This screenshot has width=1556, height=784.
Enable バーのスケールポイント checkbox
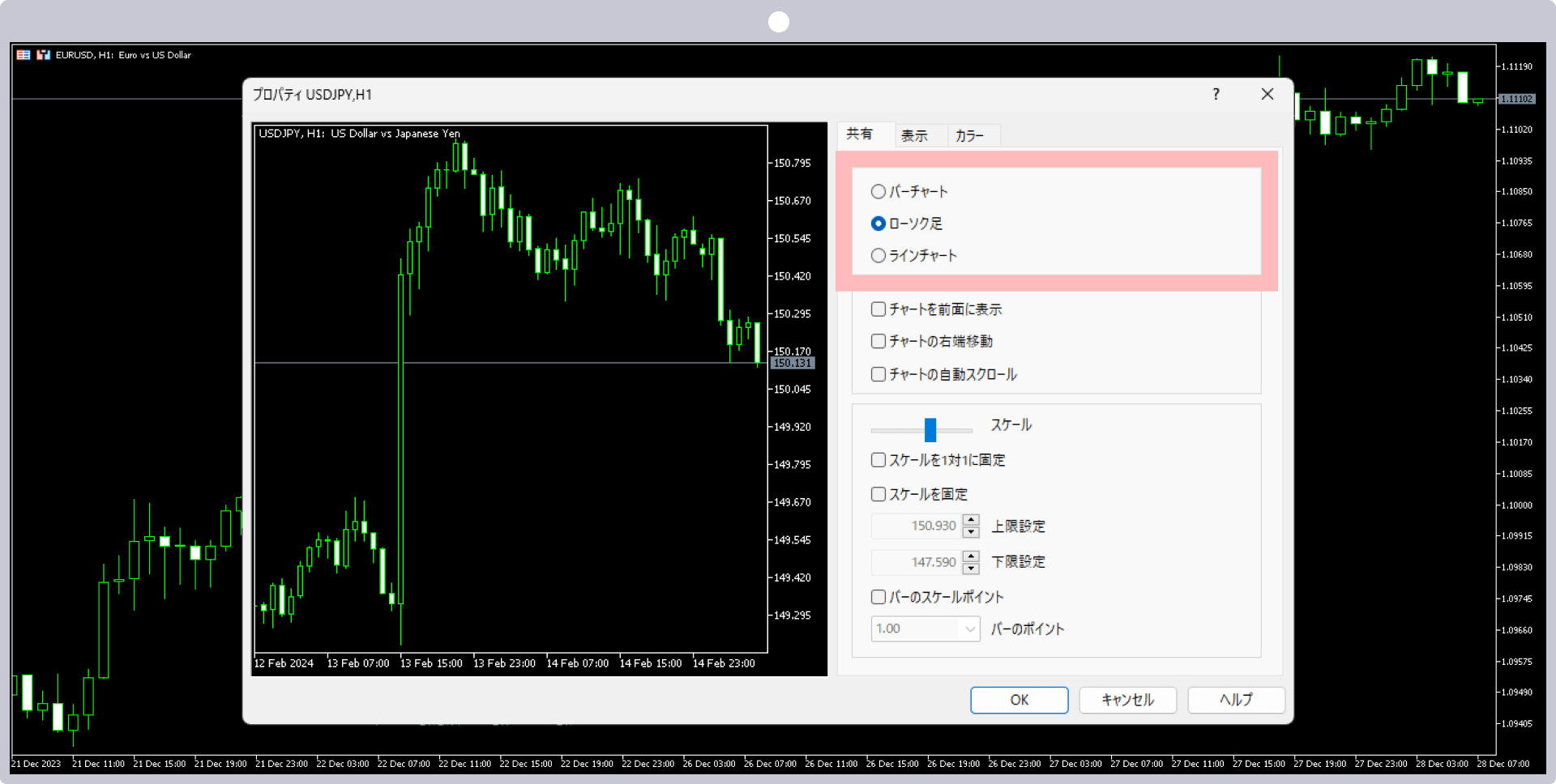(x=878, y=597)
